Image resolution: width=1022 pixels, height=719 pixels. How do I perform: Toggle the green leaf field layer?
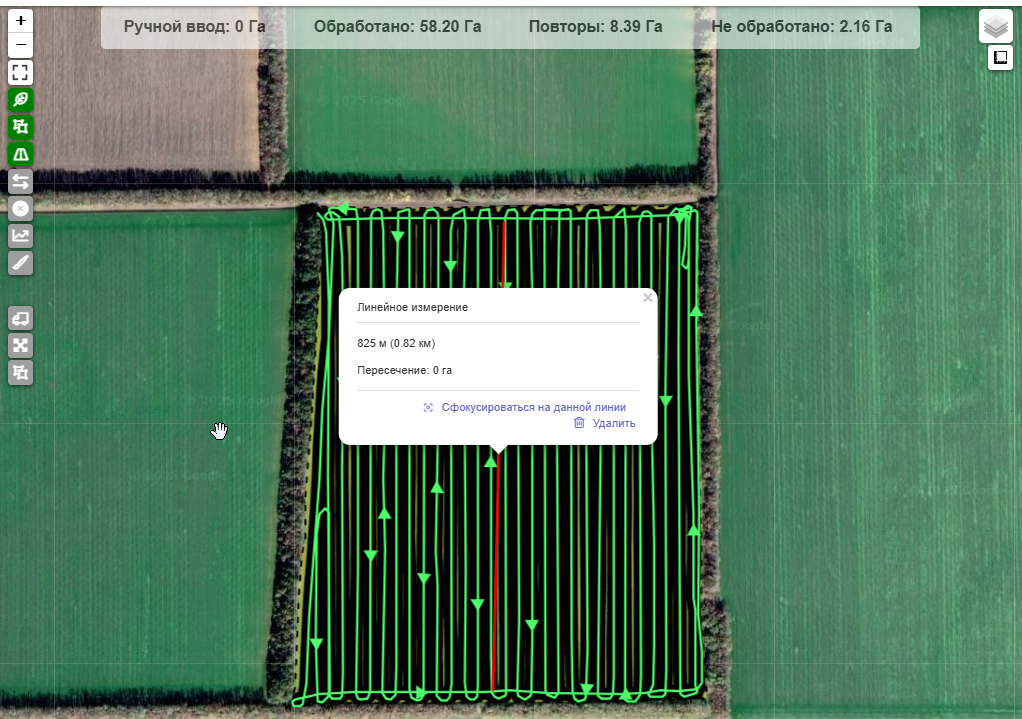(x=21, y=100)
